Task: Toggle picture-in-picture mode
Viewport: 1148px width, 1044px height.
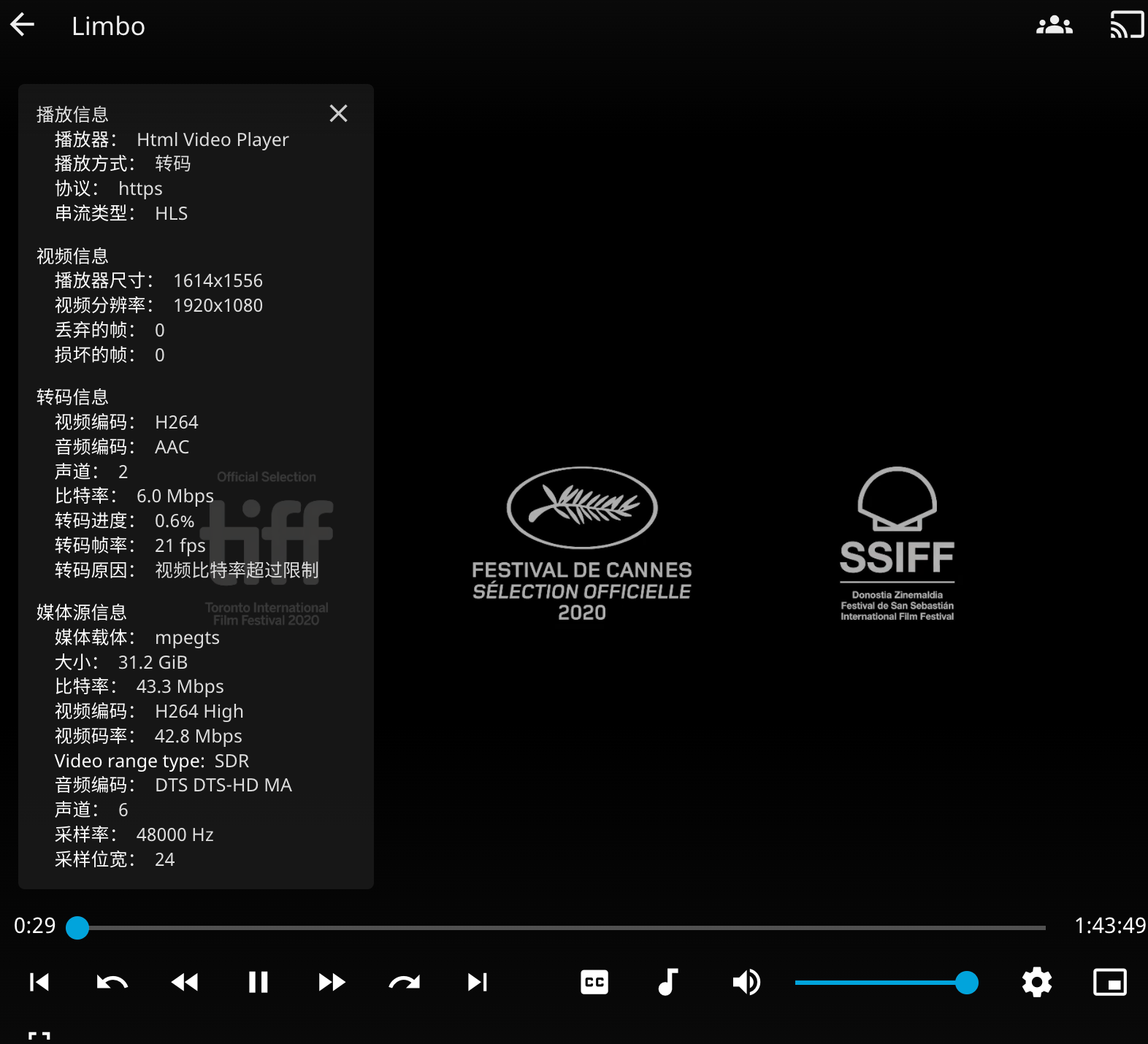Action: pyautogui.click(x=1110, y=982)
